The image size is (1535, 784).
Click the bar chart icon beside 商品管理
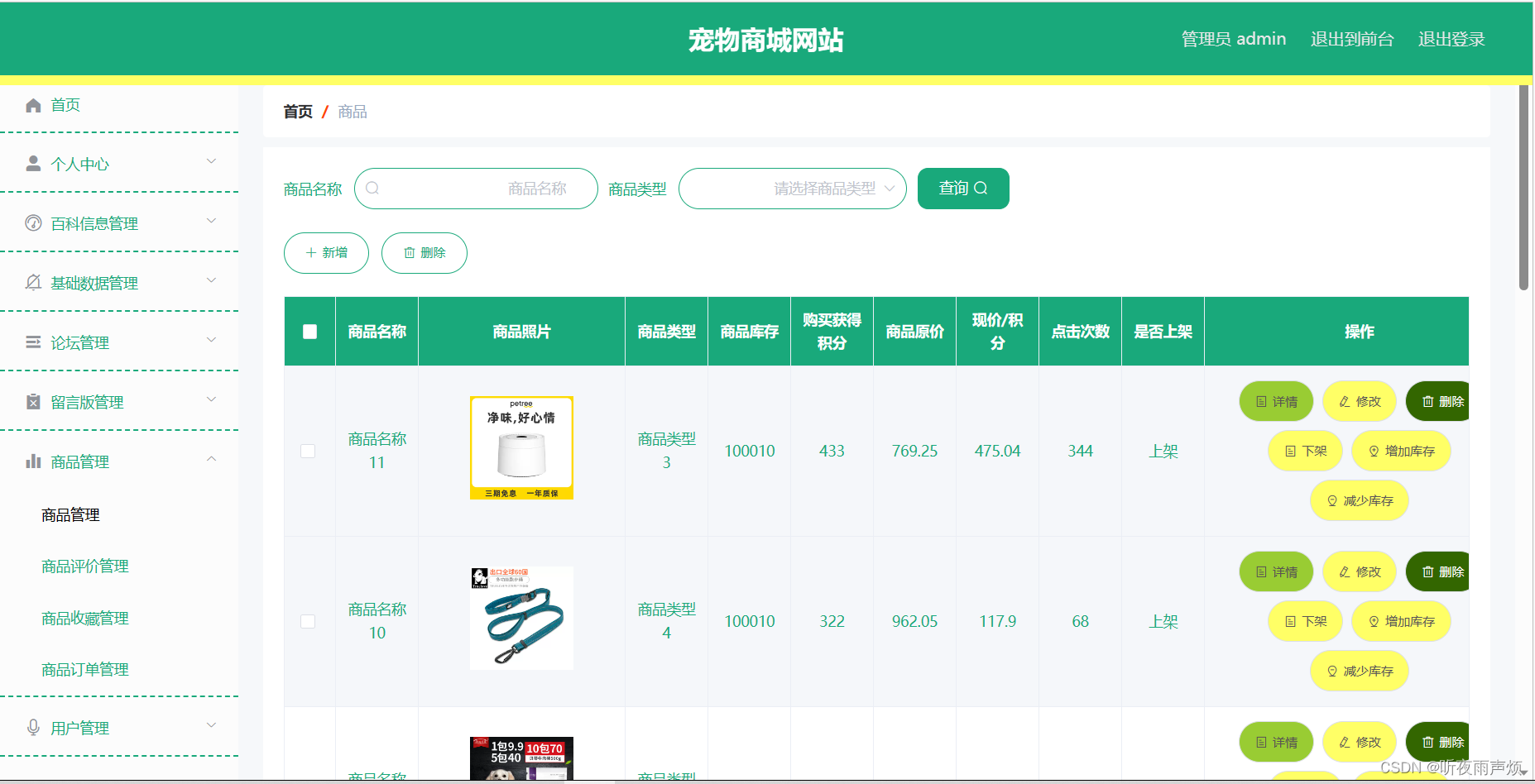coord(33,461)
